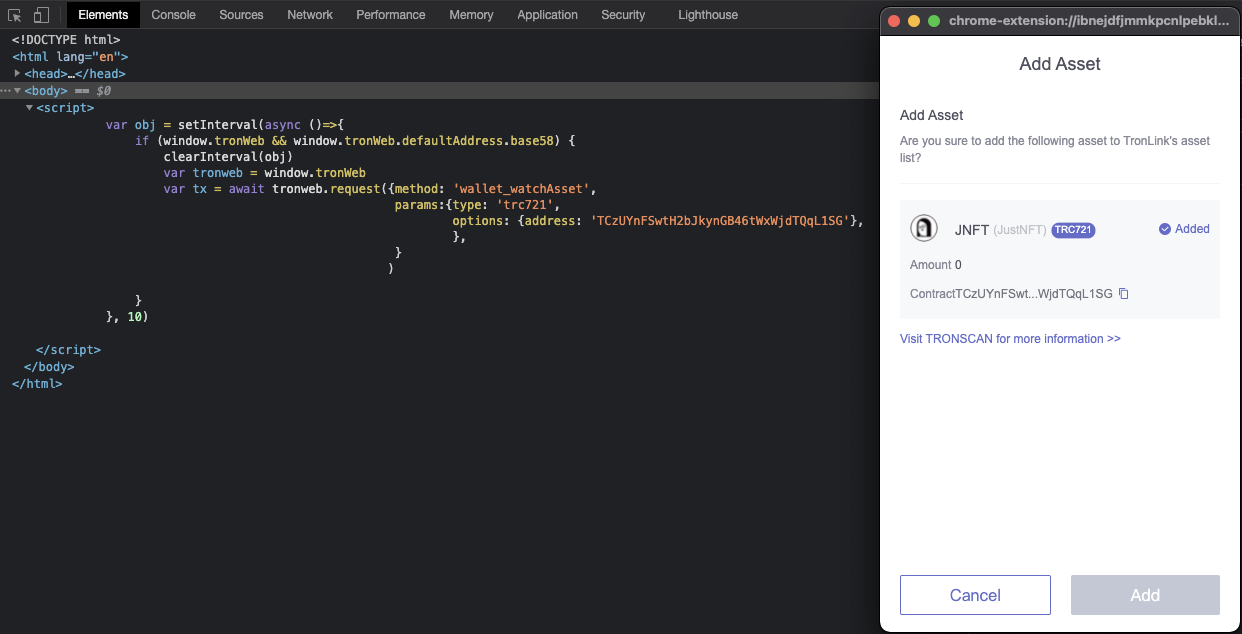Click the clearInterval(obj) code line
1242x634 pixels.
pos(228,157)
